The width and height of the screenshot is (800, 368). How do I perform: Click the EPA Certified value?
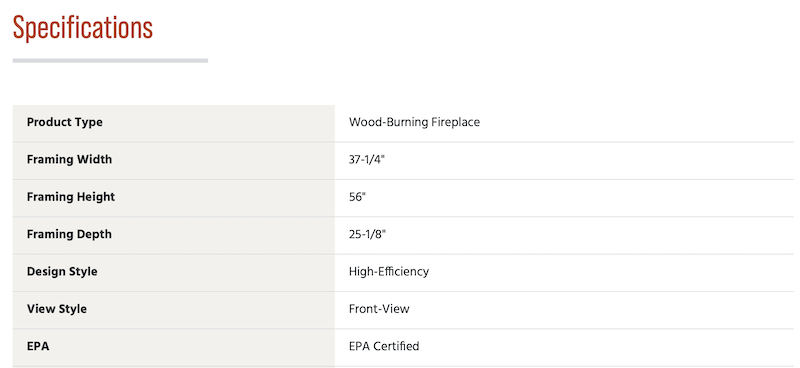click(x=384, y=346)
